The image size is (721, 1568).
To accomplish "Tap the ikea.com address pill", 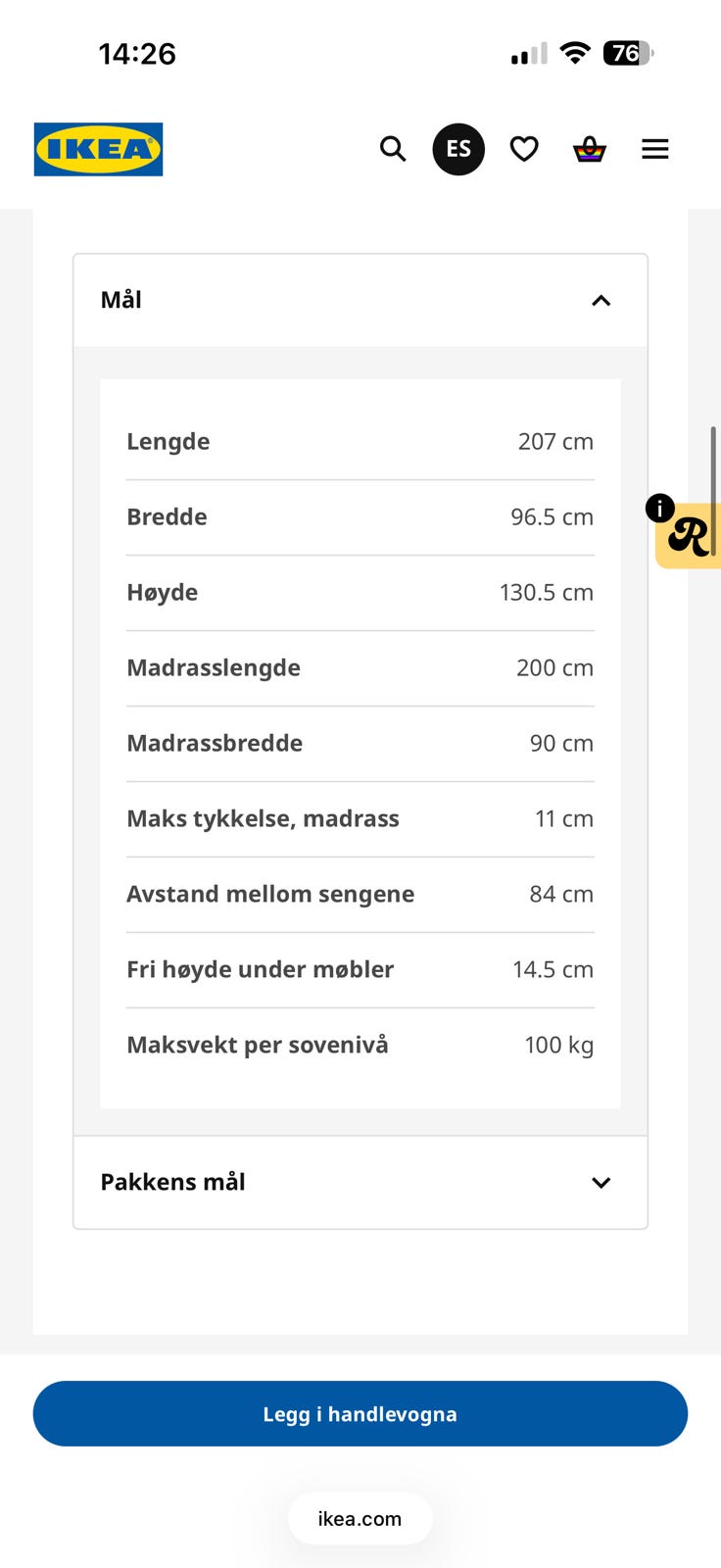I will 360,1519.
